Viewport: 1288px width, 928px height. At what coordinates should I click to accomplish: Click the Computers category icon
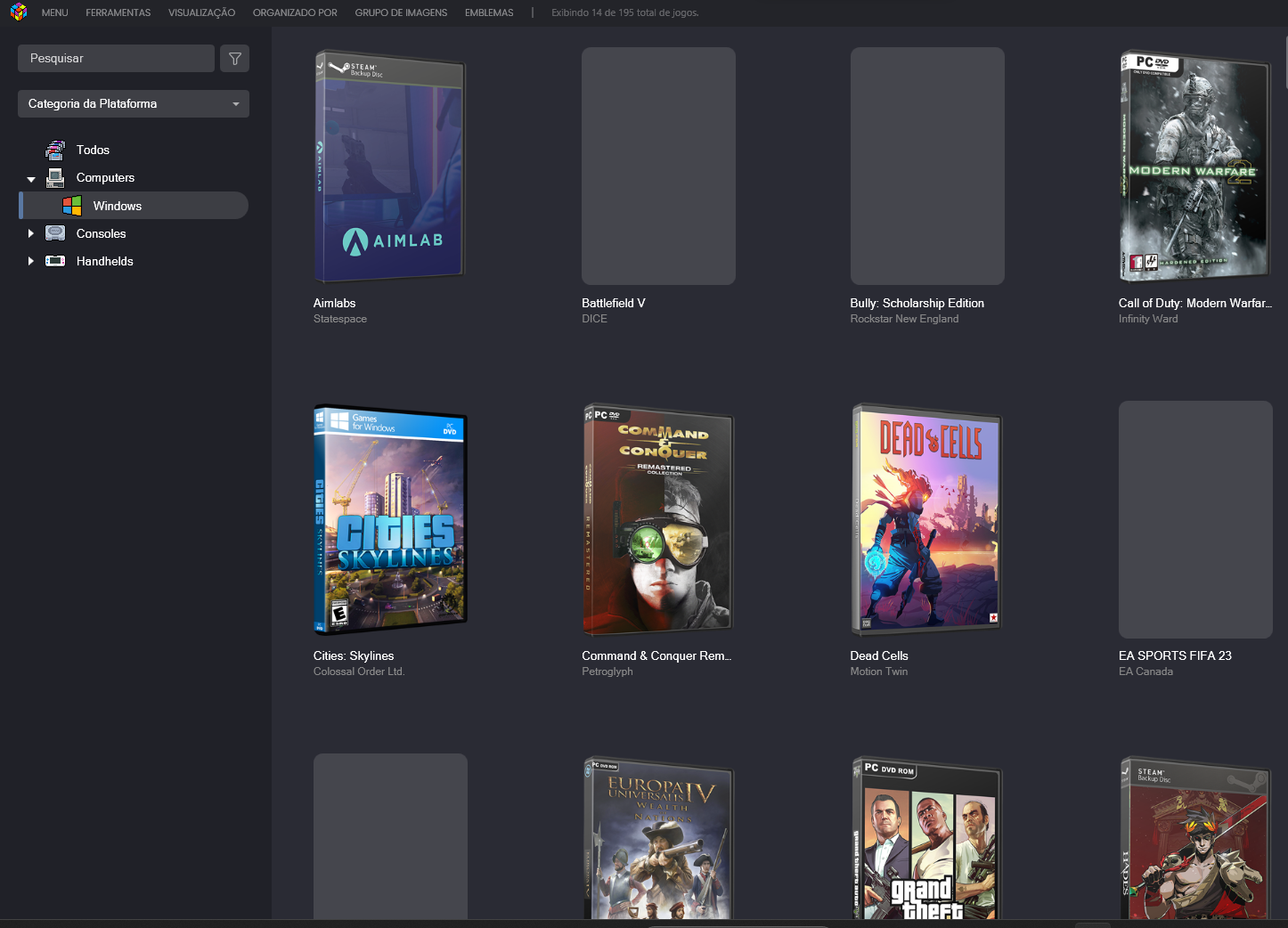coord(55,177)
